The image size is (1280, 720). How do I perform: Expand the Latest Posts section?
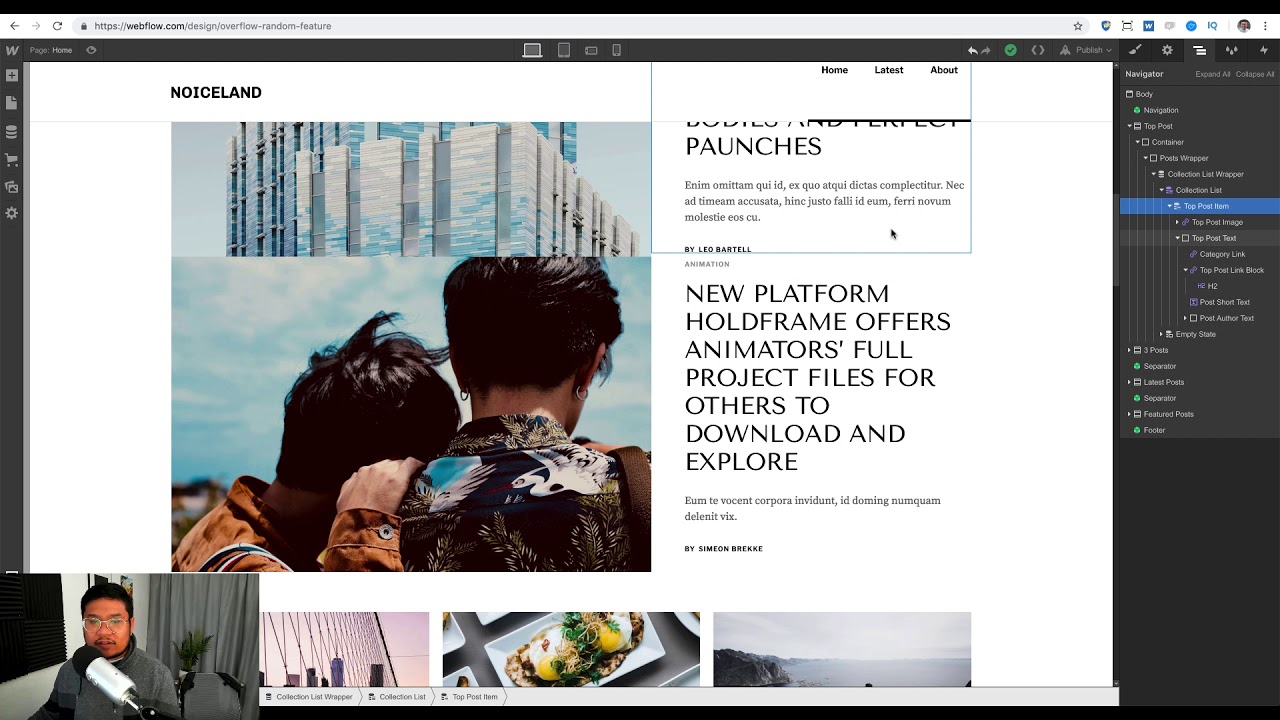pyautogui.click(x=1129, y=382)
